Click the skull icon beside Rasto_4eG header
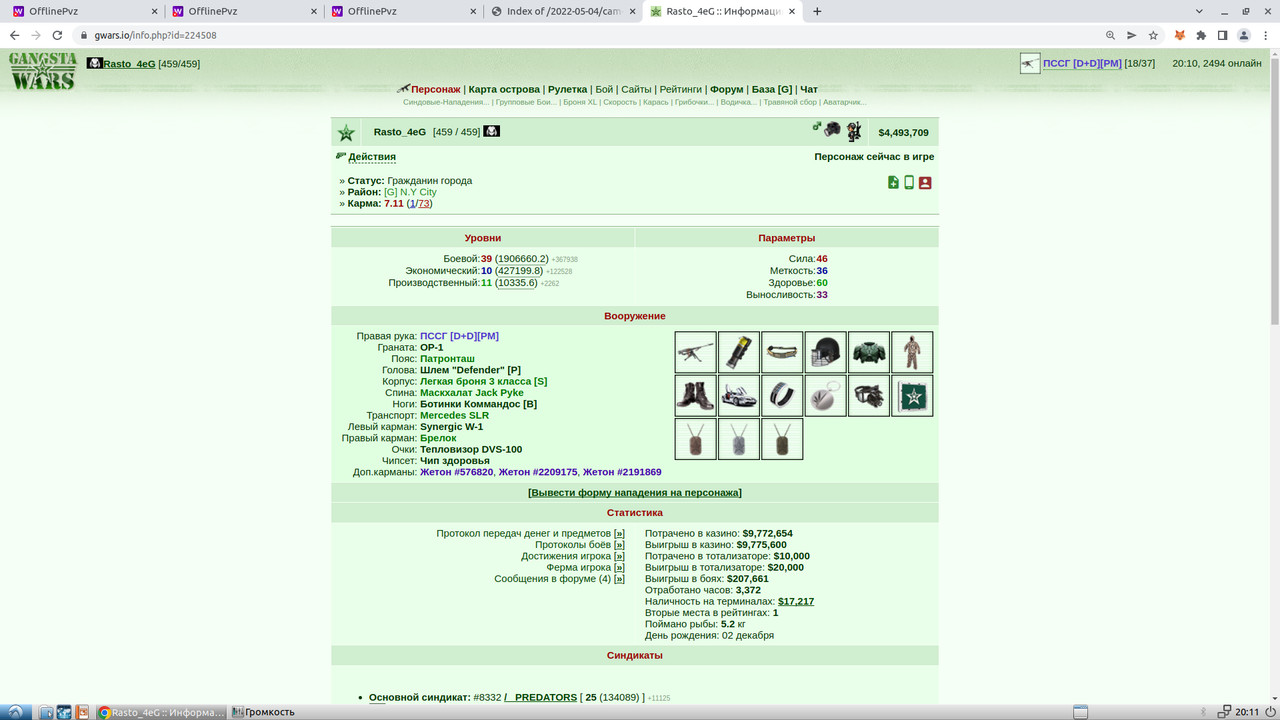1280x720 pixels. coord(491,132)
